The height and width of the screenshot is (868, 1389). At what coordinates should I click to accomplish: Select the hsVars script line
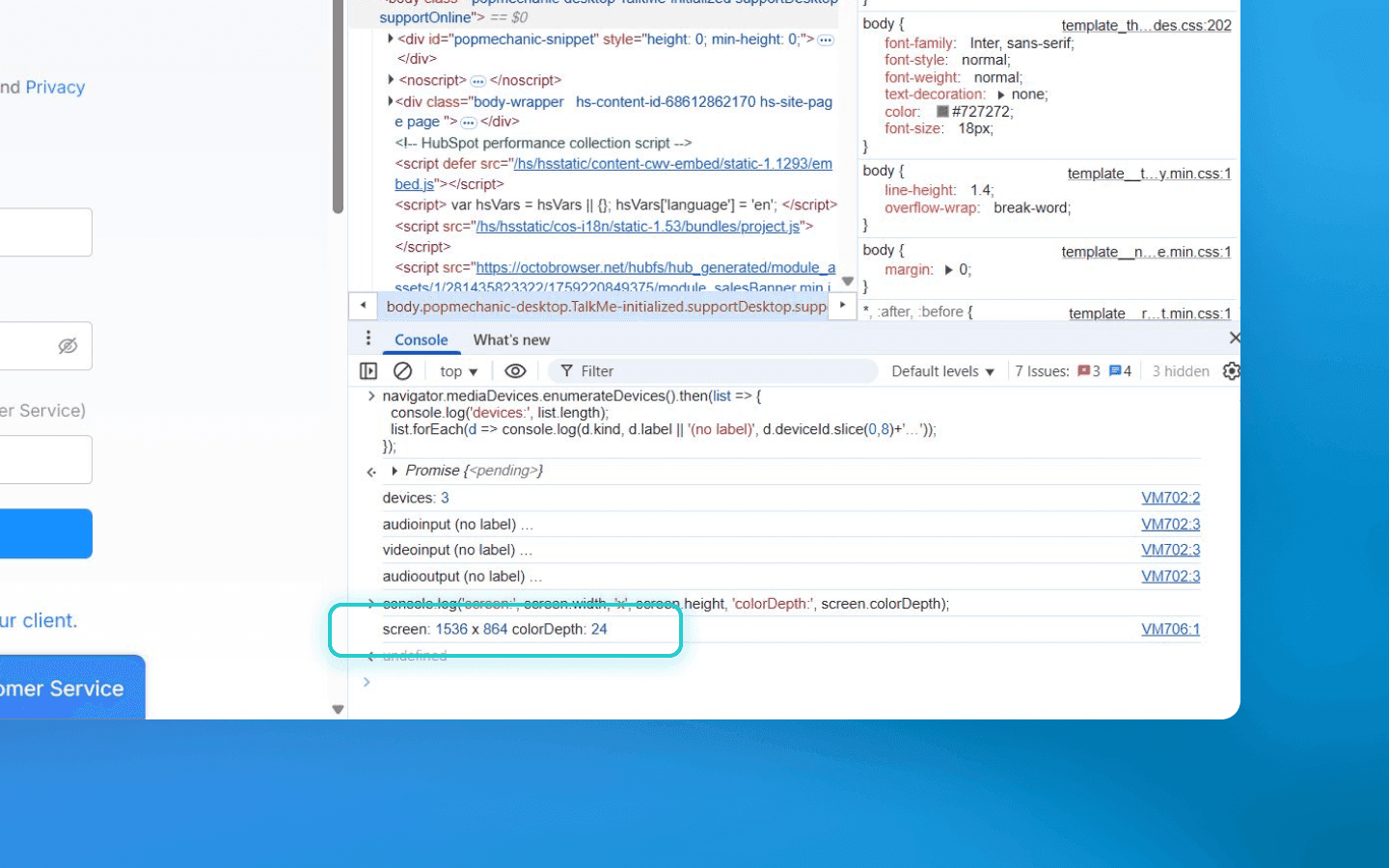click(615, 204)
